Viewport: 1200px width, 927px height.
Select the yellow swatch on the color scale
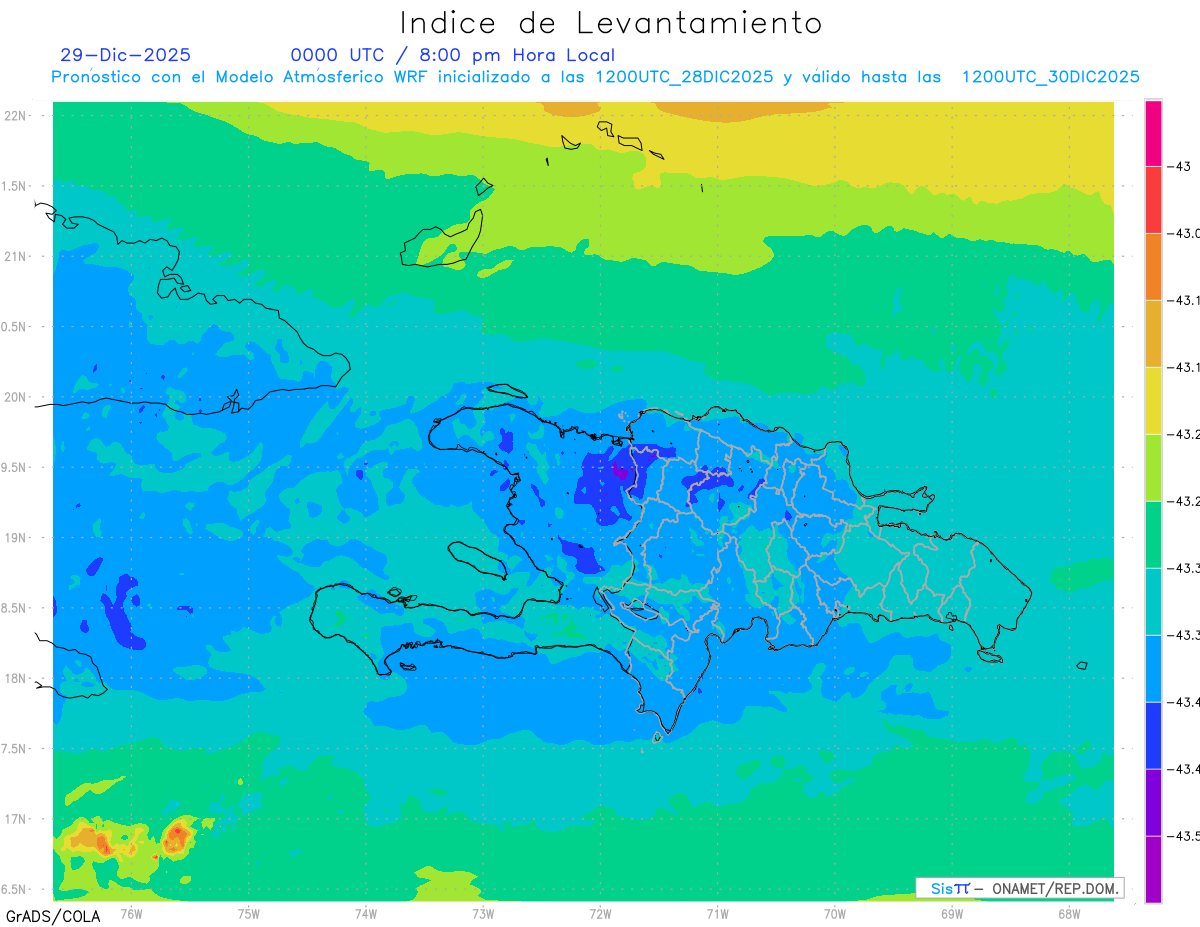(x=1153, y=401)
